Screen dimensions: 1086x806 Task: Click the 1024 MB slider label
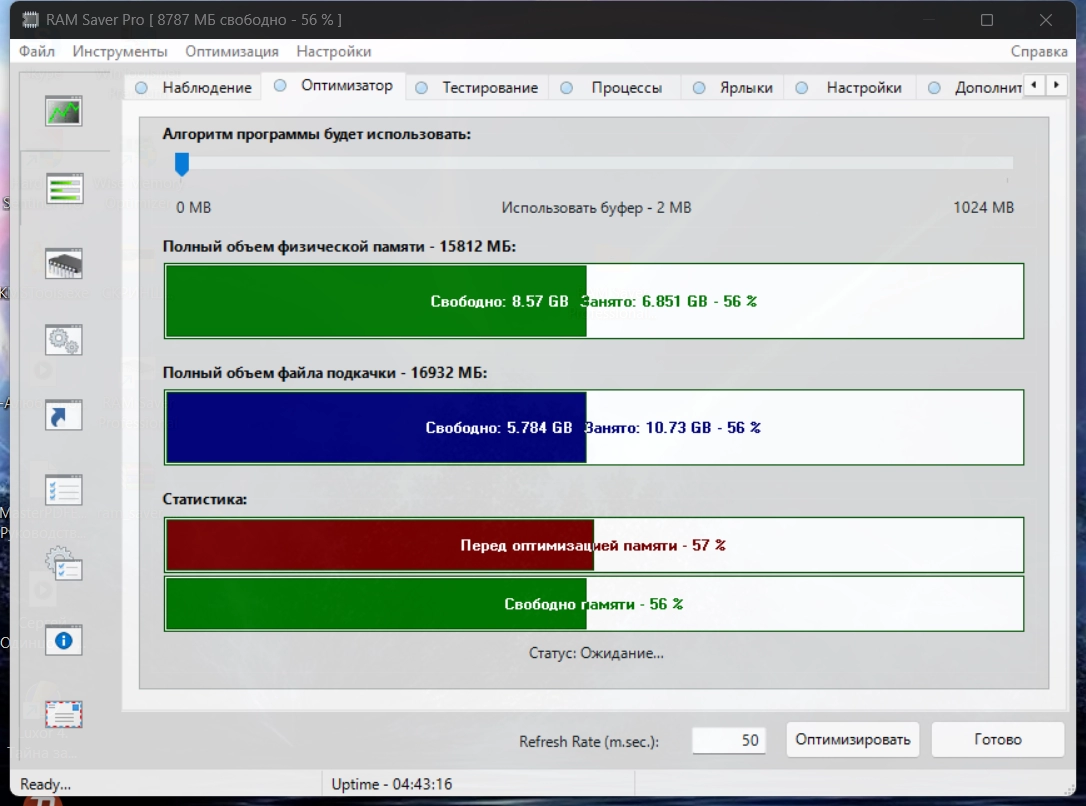(983, 208)
